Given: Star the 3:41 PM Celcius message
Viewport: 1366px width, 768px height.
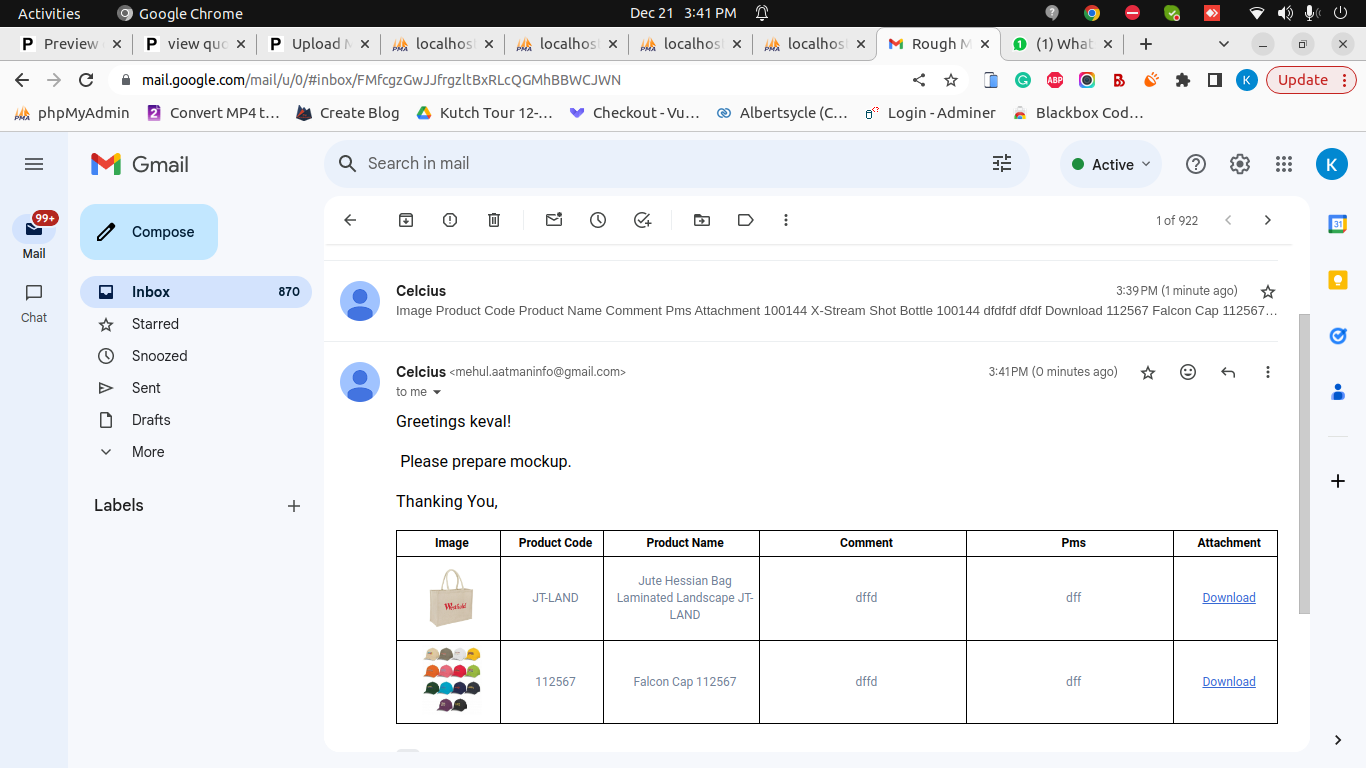Looking at the screenshot, I should [1148, 372].
